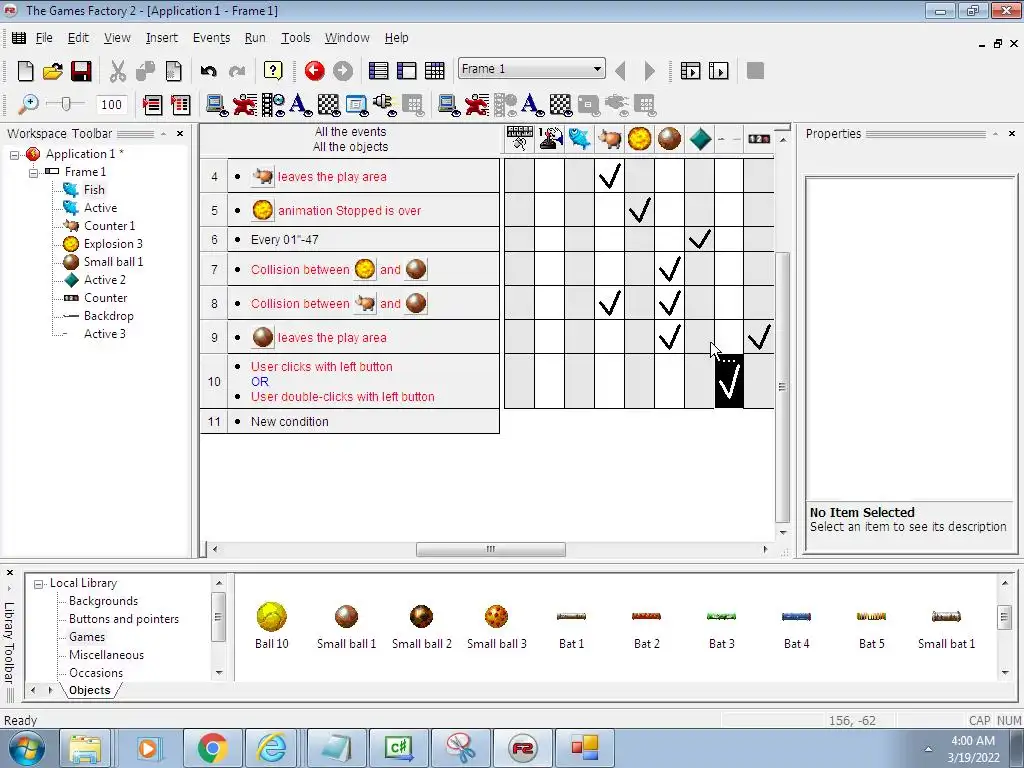
Task: Click the zoom value field showing 100
Action: point(111,104)
